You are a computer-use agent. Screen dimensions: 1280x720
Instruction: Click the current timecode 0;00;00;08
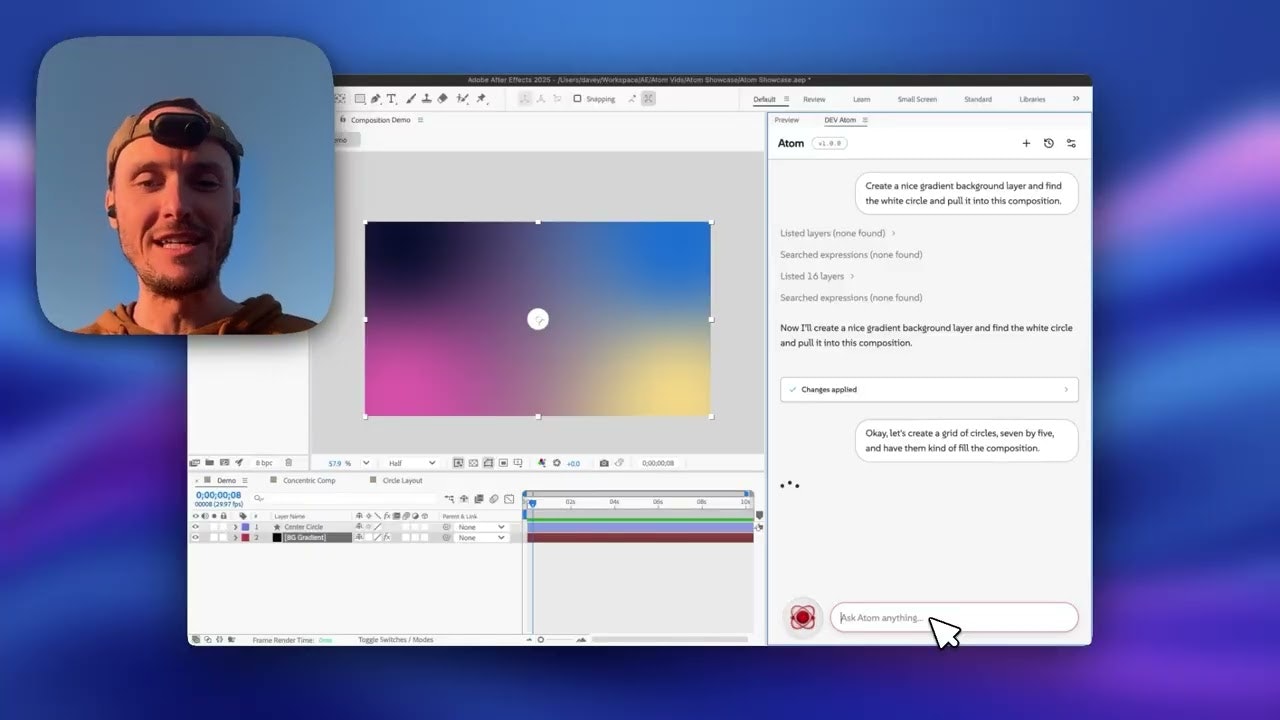218,495
